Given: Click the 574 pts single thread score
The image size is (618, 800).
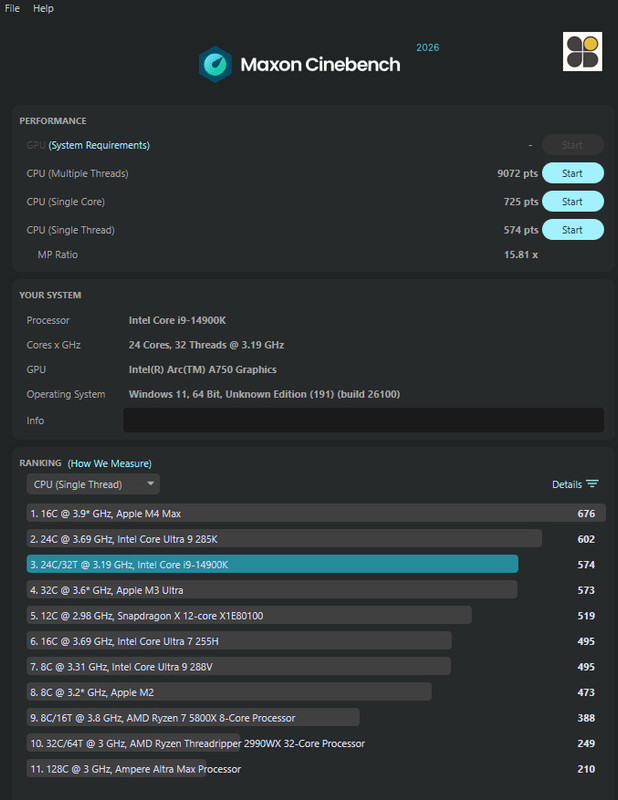Looking at the screenshot, I should 521,230.
